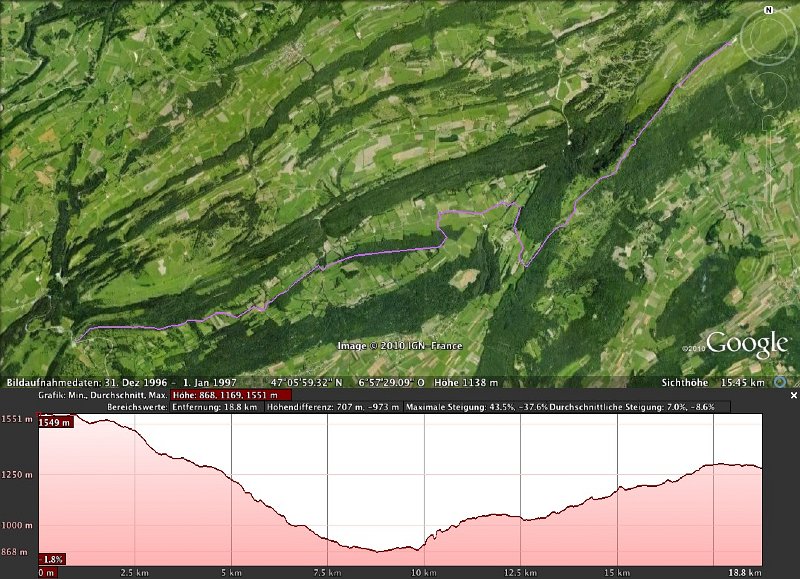
Task: Click the Höhendifferenz 707 m, -973 m stat
Action: click(x=334, y=407)
